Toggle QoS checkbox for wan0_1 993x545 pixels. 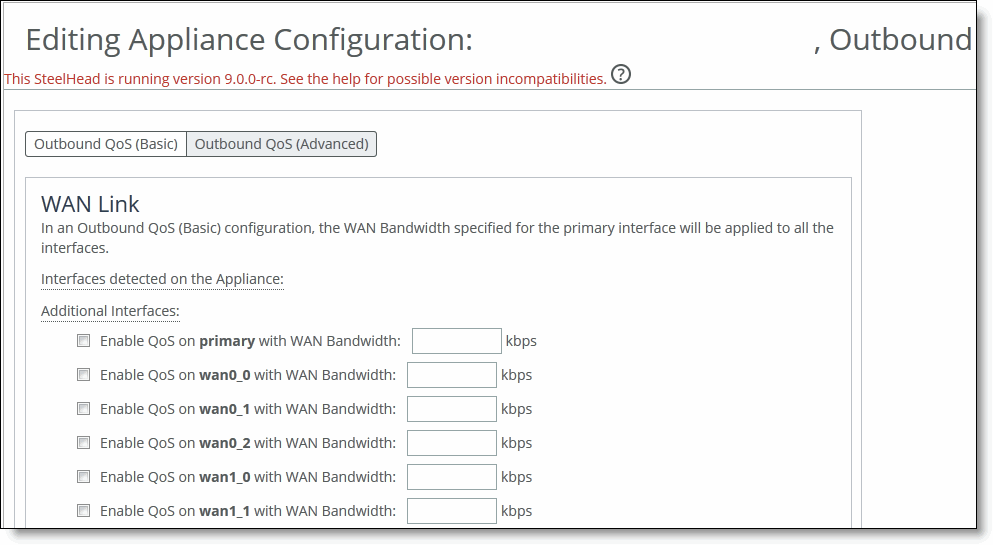[x=84, y=409]
